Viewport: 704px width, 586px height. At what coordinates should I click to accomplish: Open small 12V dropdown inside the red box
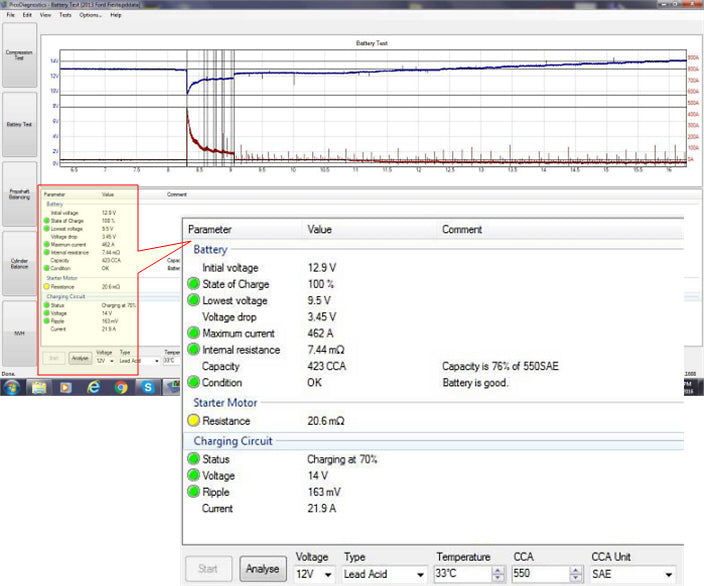[106, 361]
